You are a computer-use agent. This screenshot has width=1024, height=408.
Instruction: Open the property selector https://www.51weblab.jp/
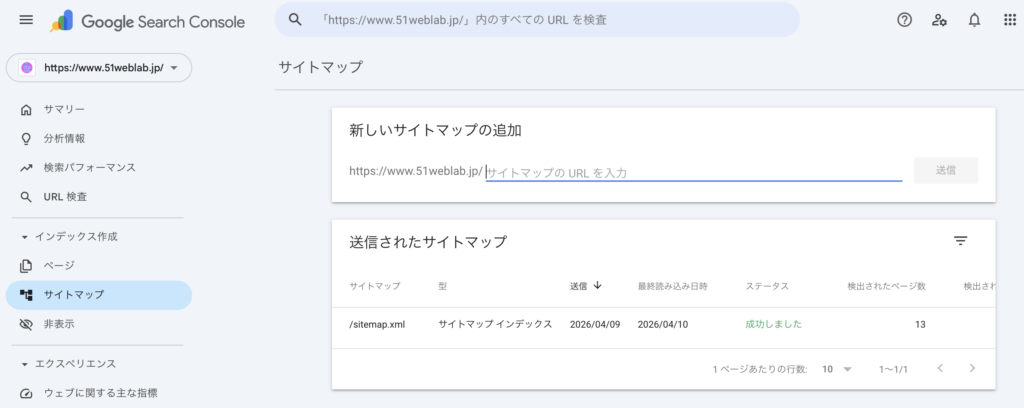(99, 68)
